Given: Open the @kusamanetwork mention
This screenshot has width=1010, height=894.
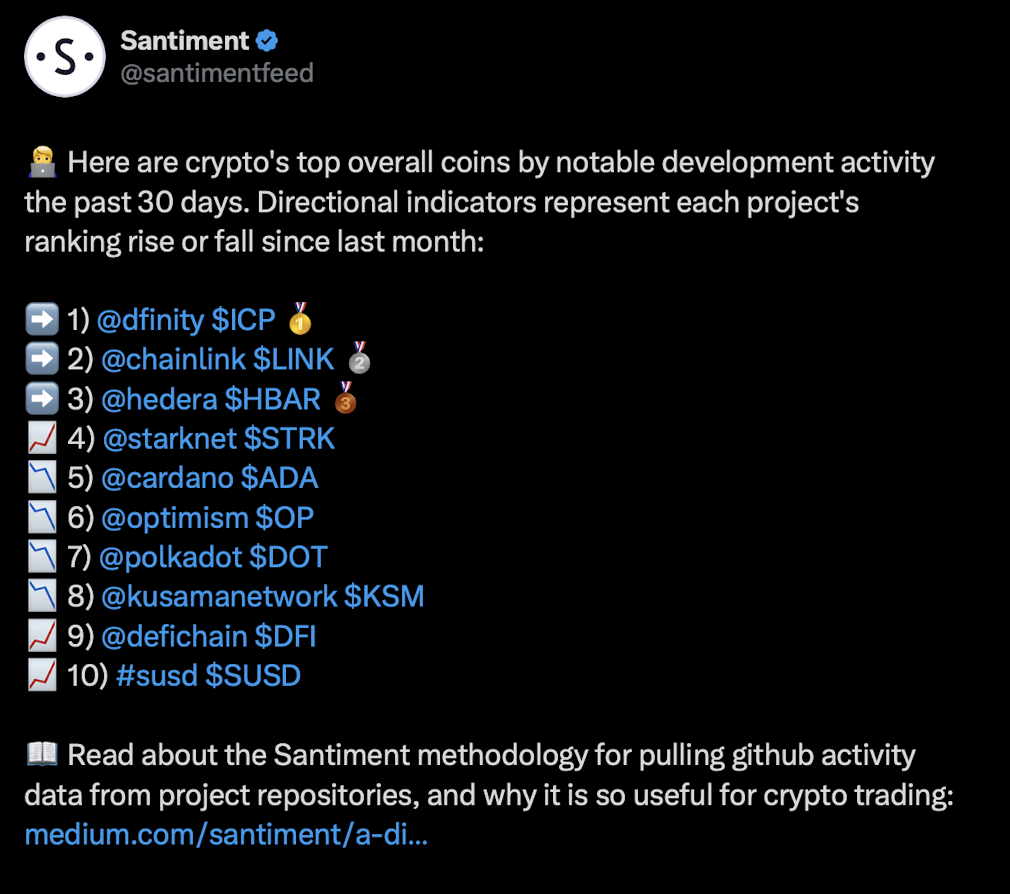Looking at the screenshot, I should [219, 596].
